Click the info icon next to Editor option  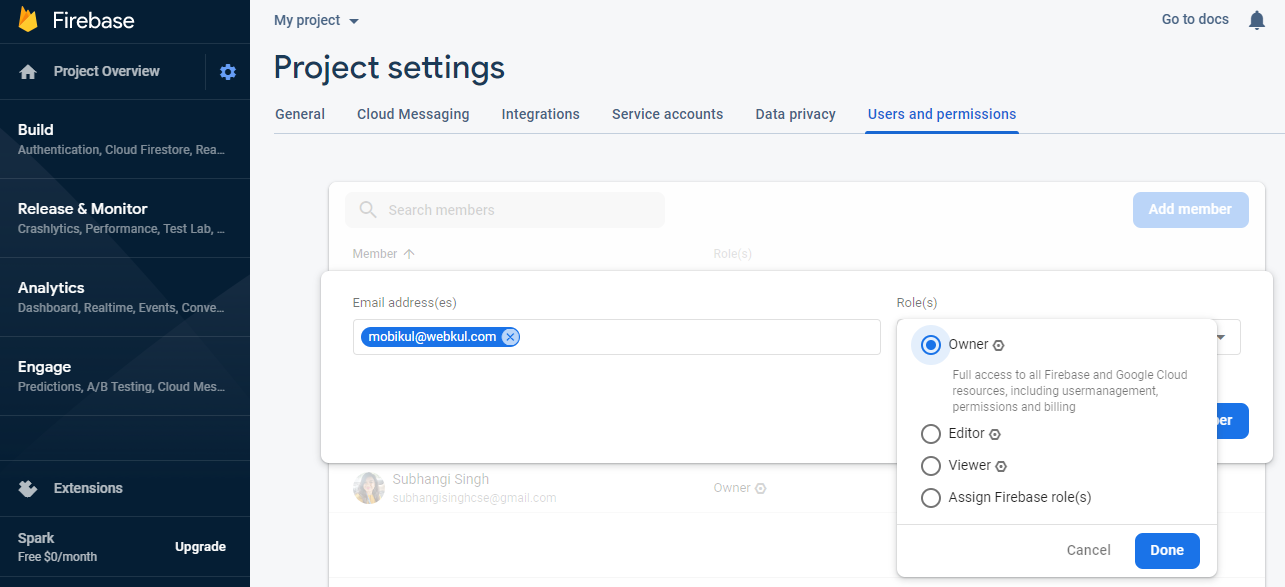pyautogui.click(x=995, y=435)
